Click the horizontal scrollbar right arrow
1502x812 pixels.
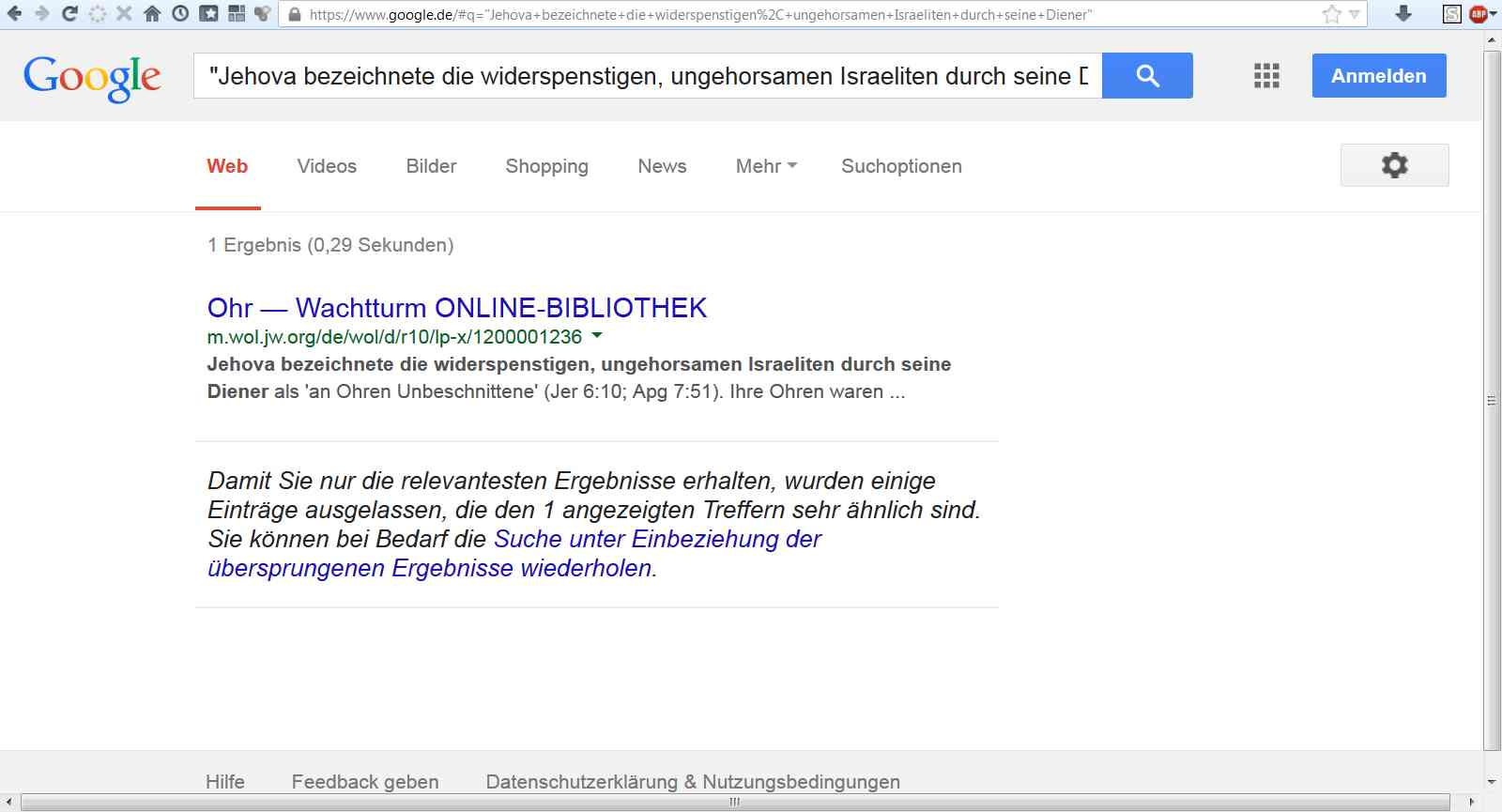point(1471,802)
